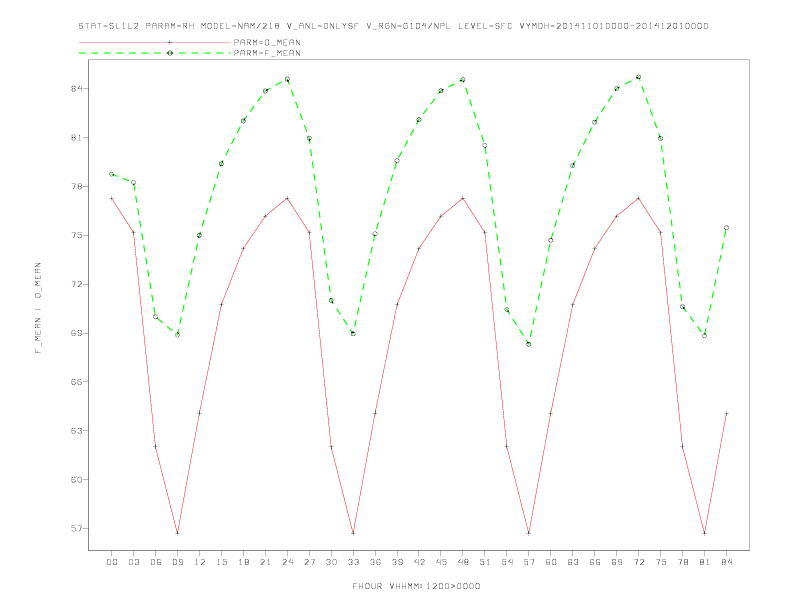Click O_MEAN plus marker at forecast hour 24
The image size is (792, 612).
coord(287,198)
